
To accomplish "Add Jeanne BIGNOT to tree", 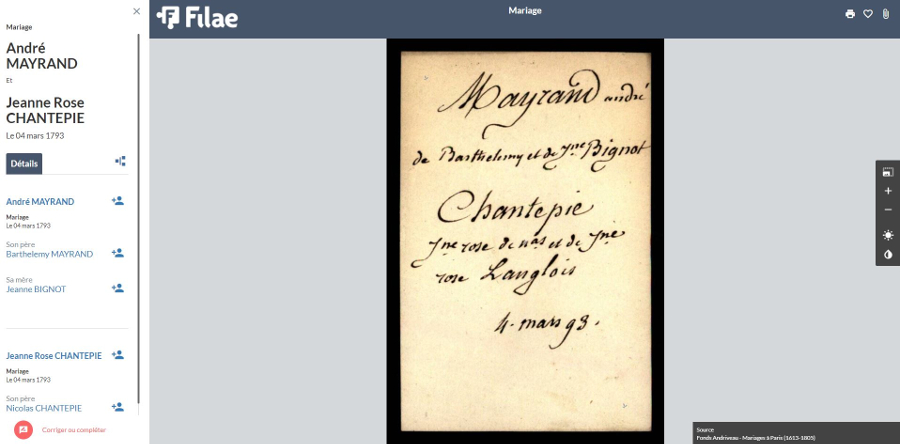I will click(x=118, y=289).
